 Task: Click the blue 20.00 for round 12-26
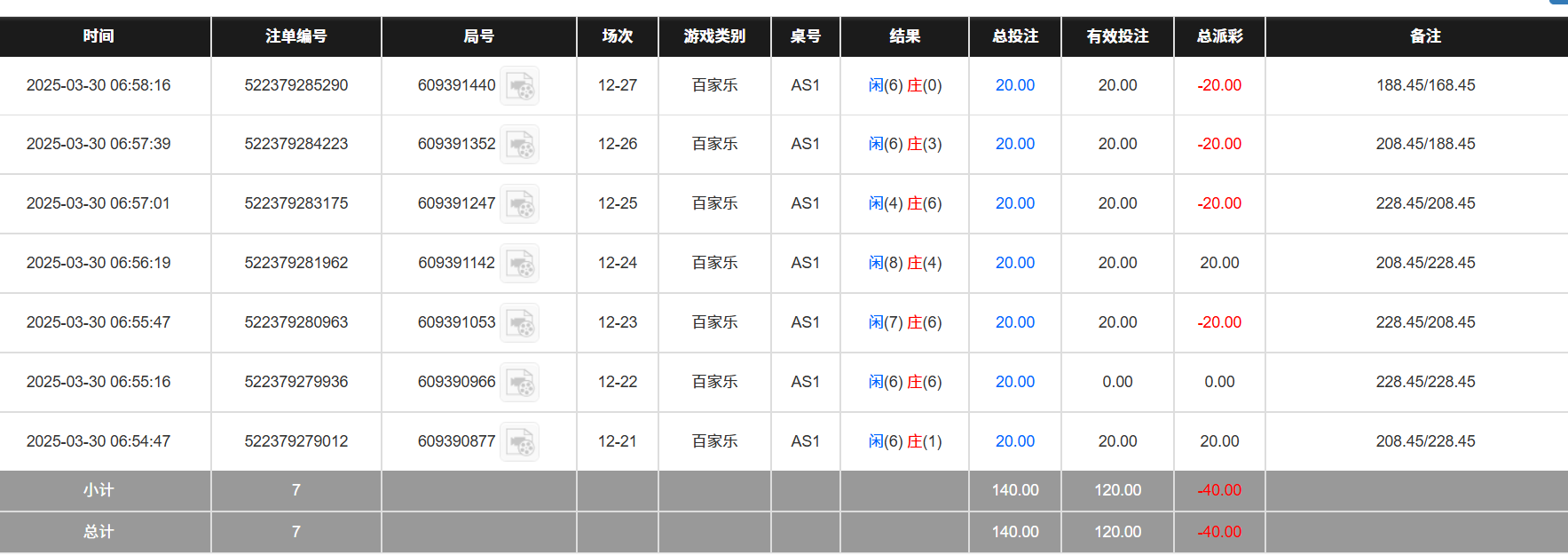coord(1014,144)
